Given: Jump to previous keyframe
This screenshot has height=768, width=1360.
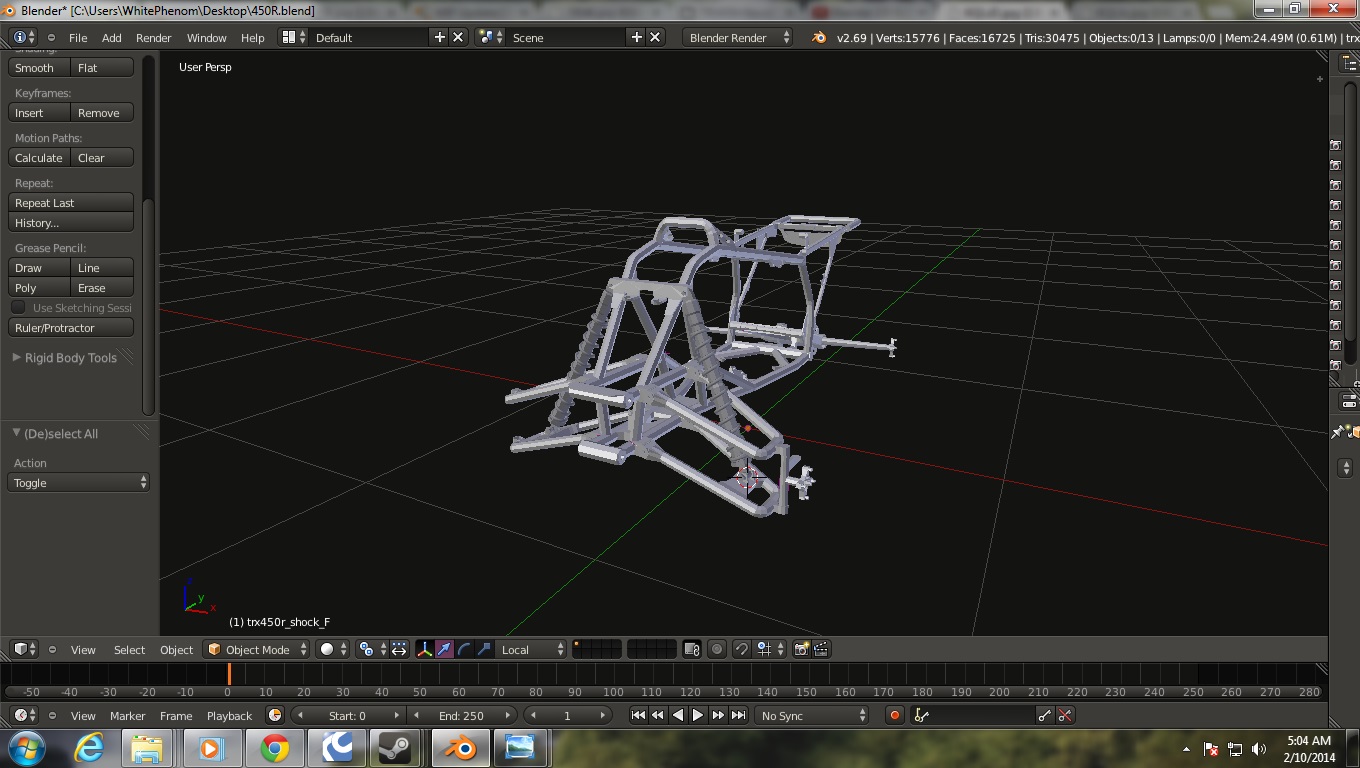Looking at the screenshot, I should click(658, 715).
